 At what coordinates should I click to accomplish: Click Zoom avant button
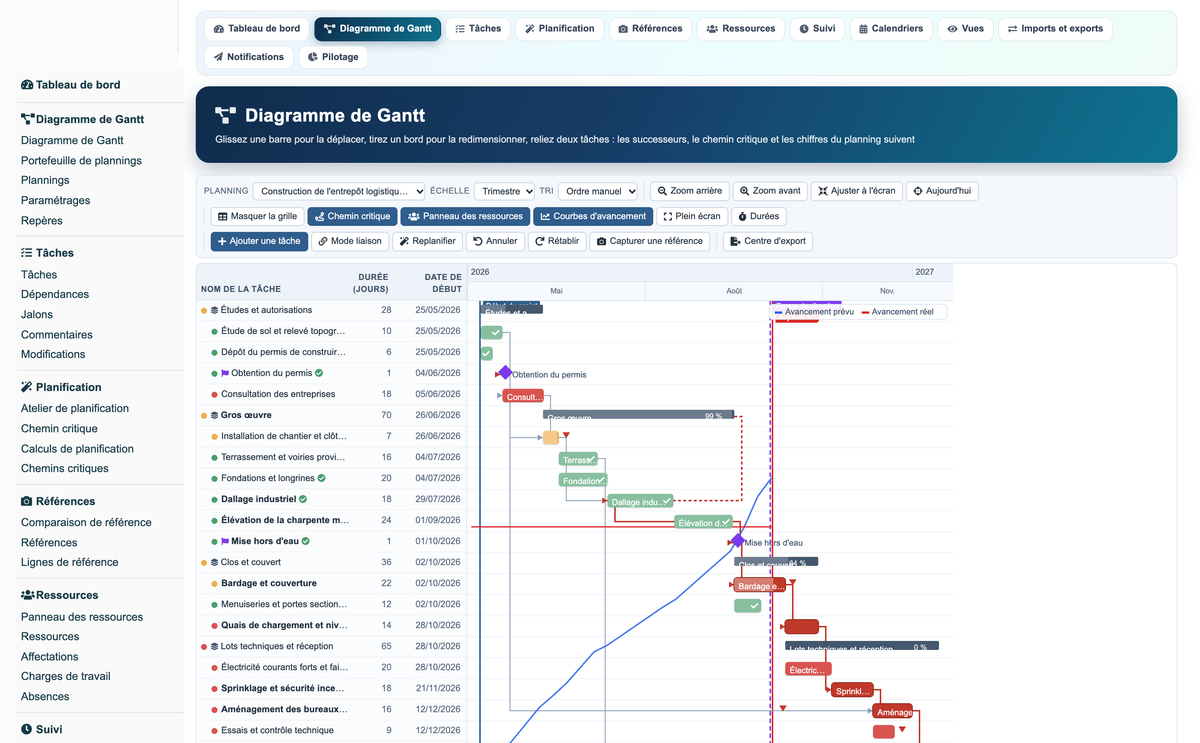770,191
